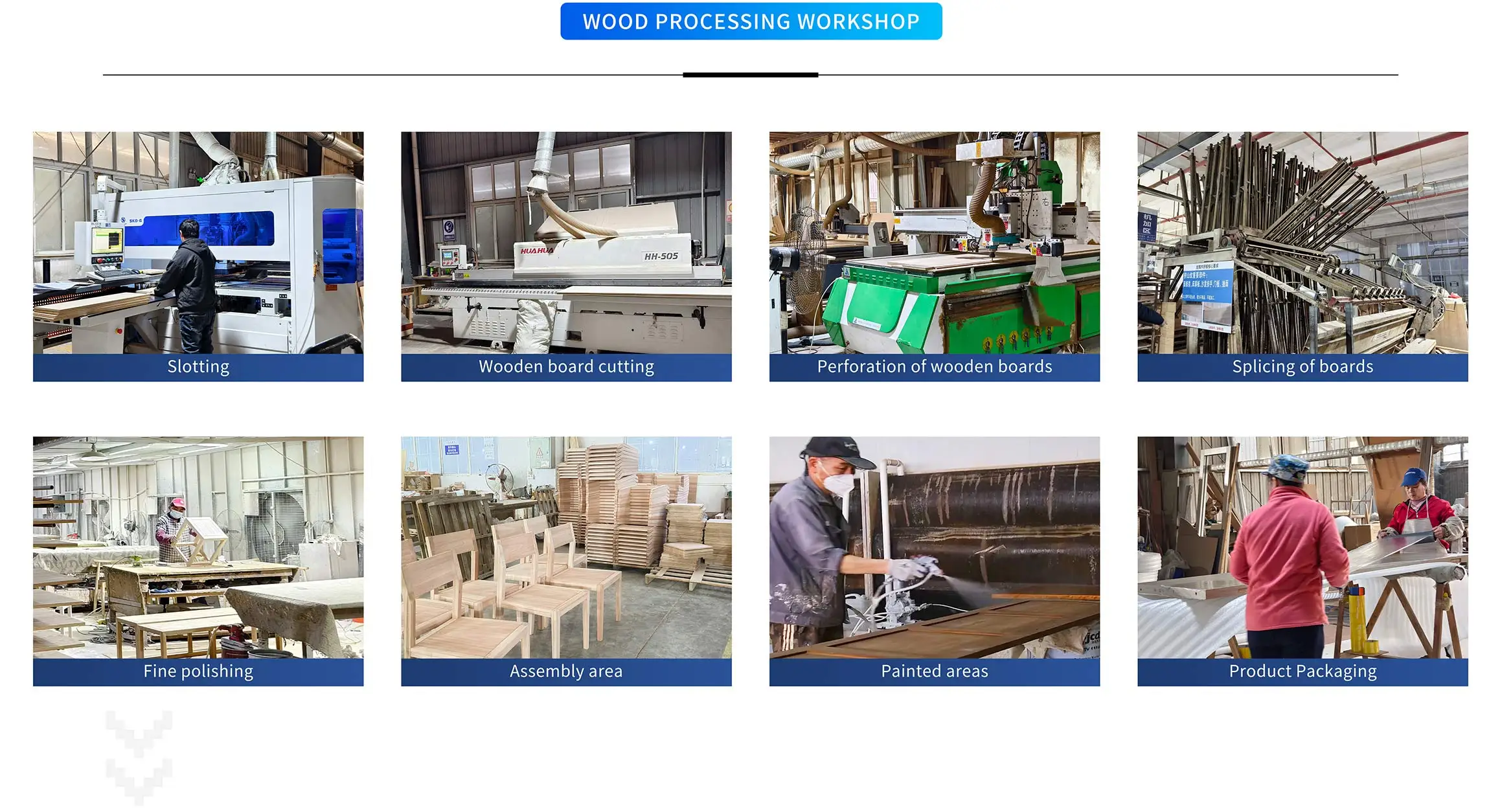Click the Splicing of boards caption
The height and width of the screenshot is (812, 1502).
click(x=1303, y=367)
